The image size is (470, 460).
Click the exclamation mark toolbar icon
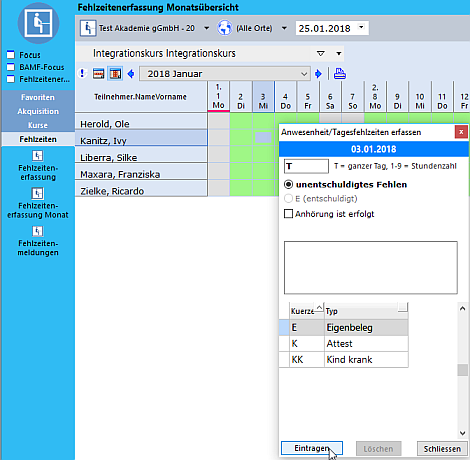83,73
